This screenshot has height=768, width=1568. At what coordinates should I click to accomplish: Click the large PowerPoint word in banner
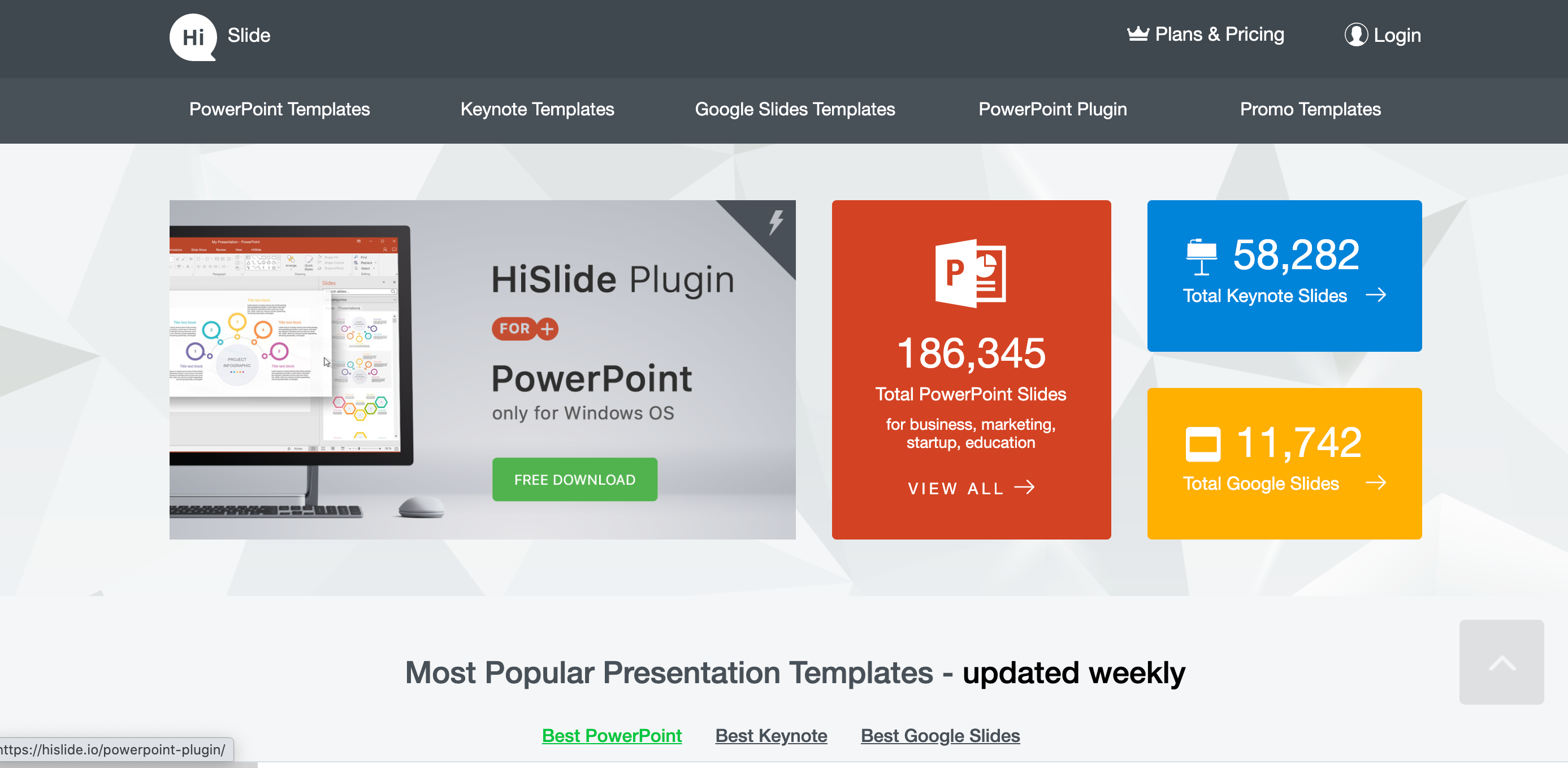tap(592, 379)
